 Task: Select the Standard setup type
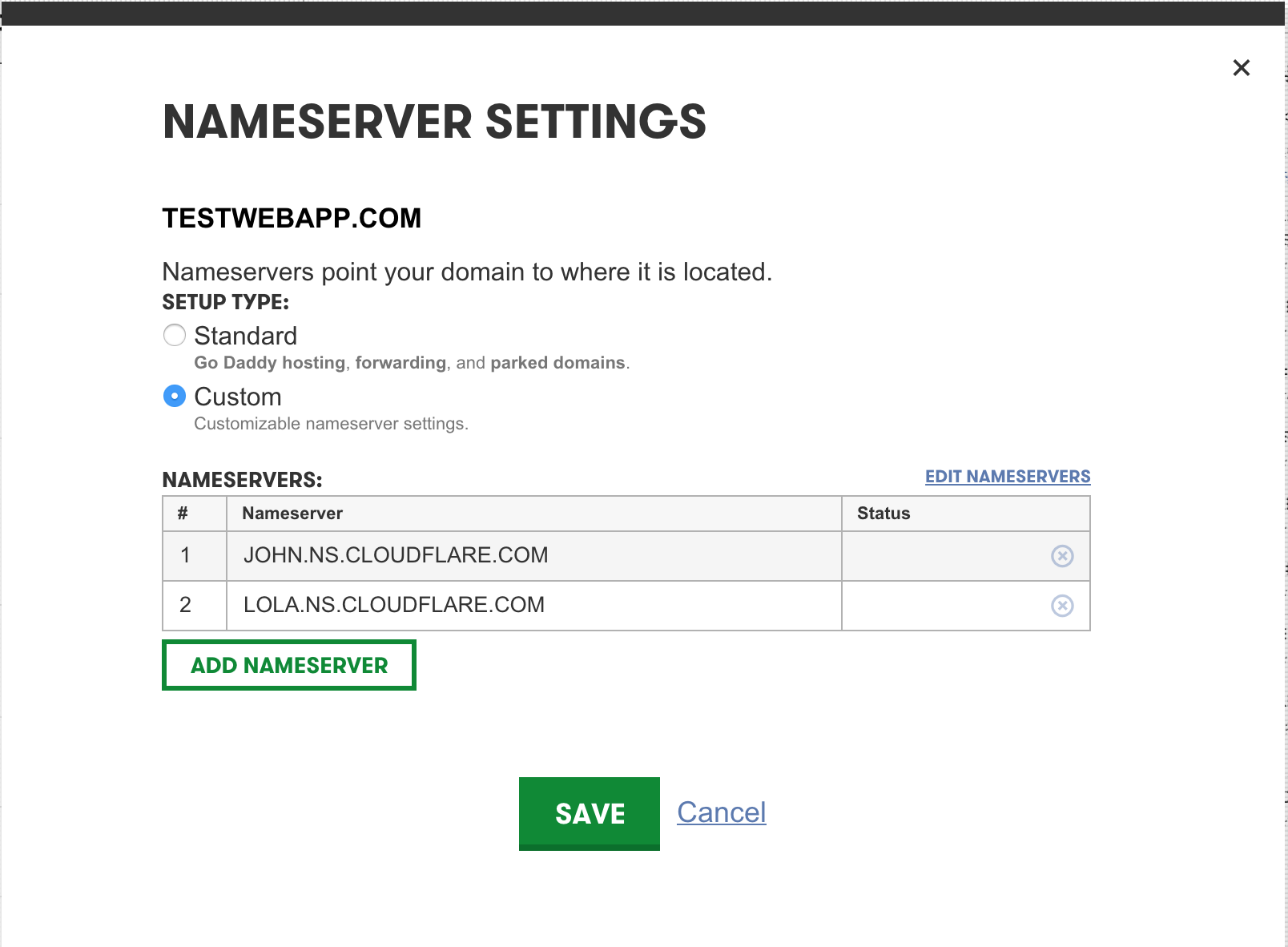[x=175, y=335]
